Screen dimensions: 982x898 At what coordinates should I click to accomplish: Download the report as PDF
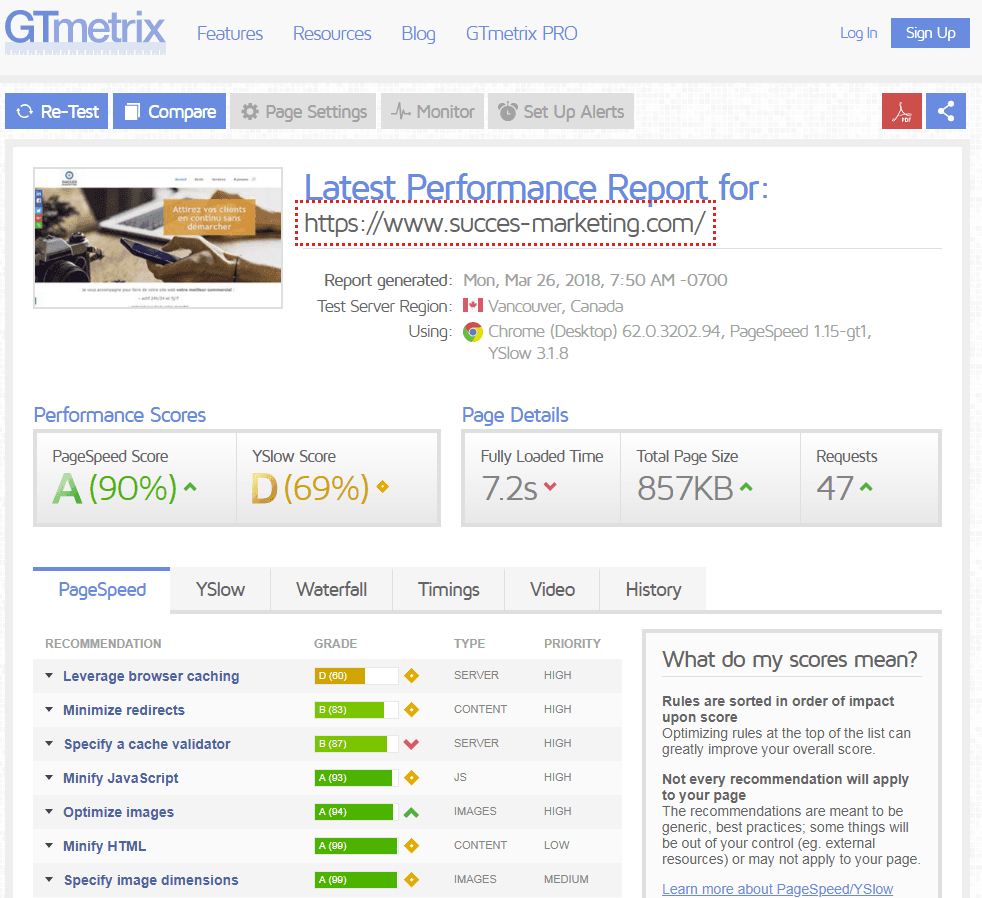[901, 111]
